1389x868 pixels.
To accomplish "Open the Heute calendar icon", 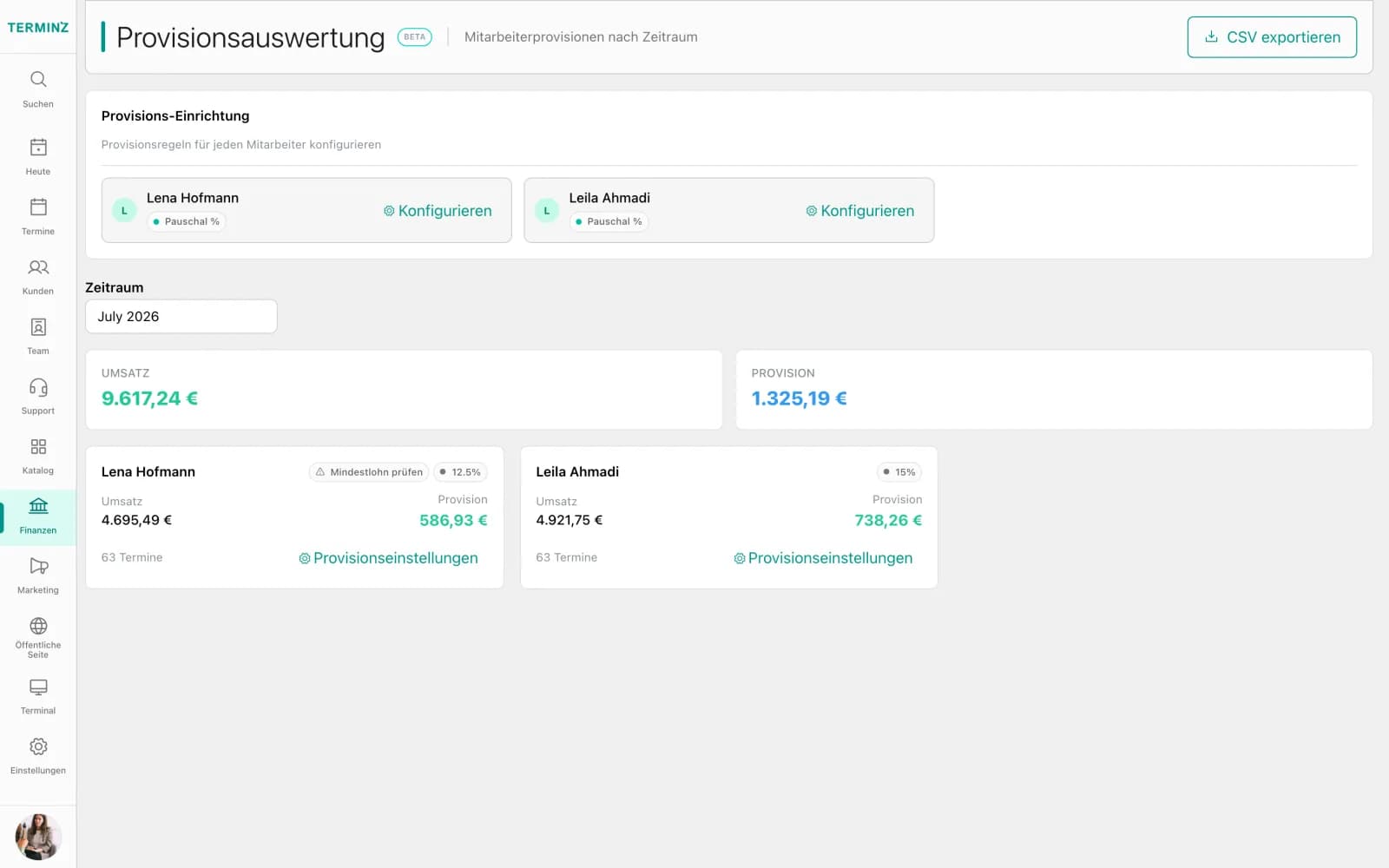I will click(38, 147).
